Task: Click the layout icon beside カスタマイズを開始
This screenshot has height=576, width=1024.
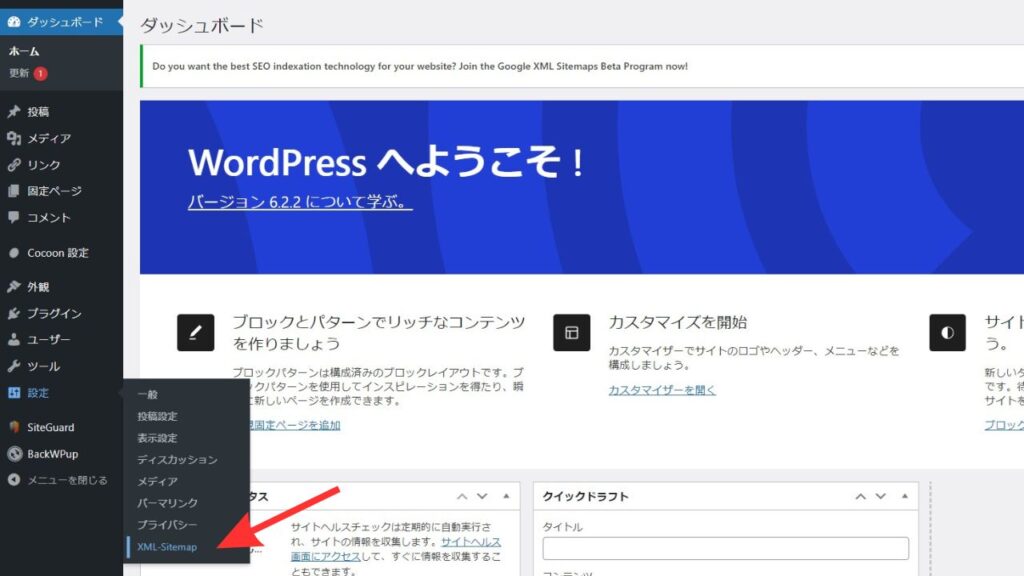Action: coord(571,332)
